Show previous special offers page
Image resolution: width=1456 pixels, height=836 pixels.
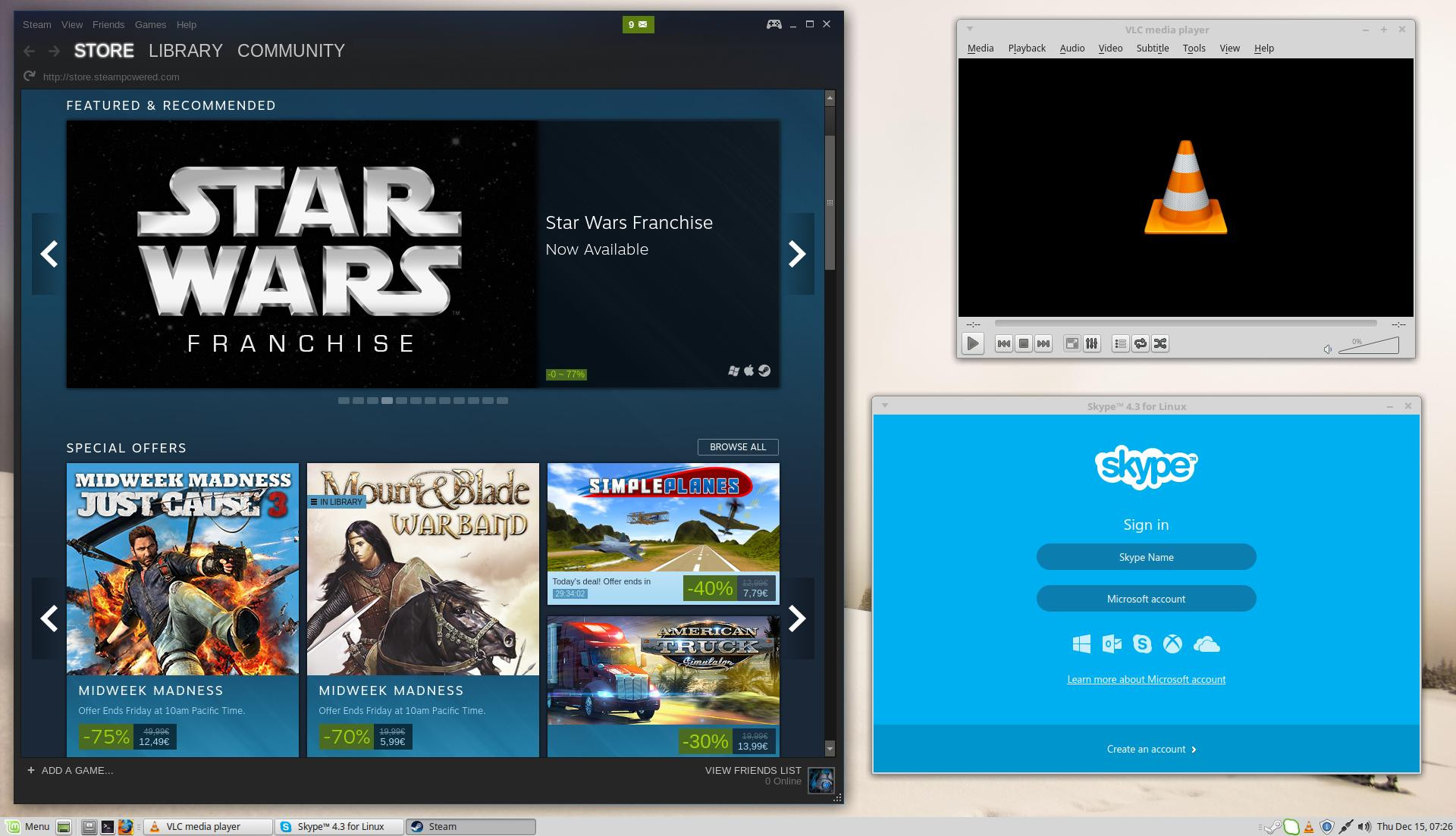(49, 618)
